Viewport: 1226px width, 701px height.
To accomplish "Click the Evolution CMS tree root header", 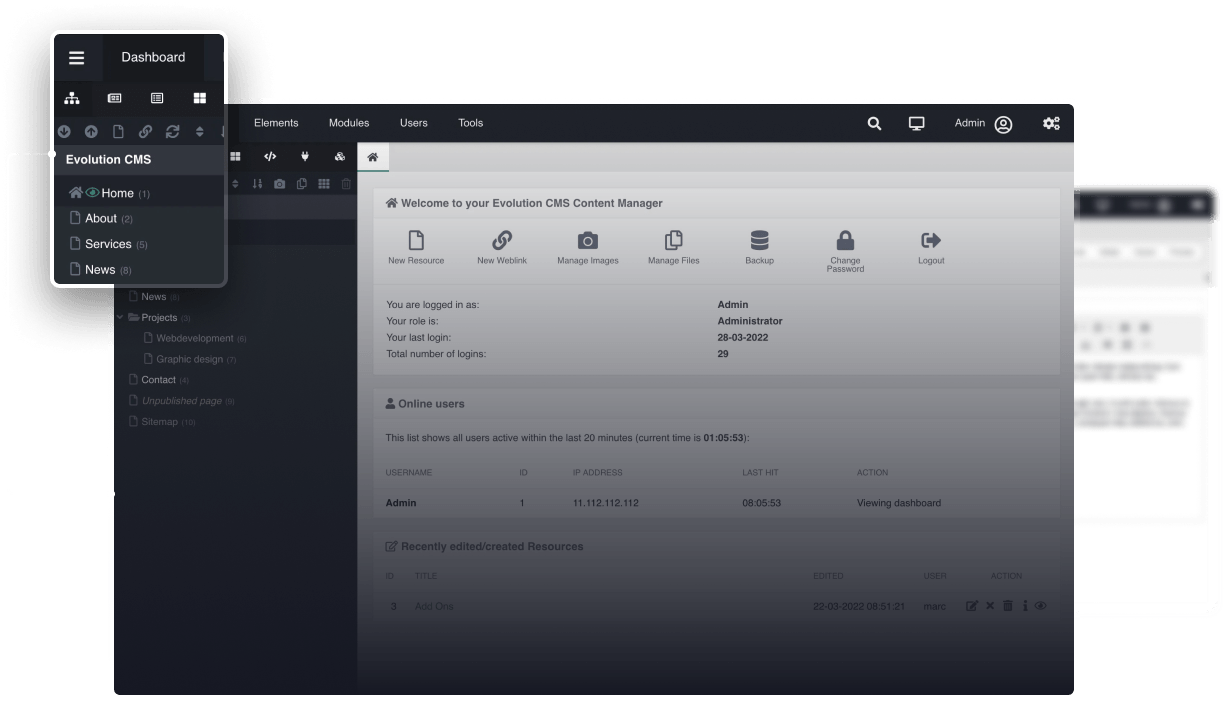I will click(109, 159).
